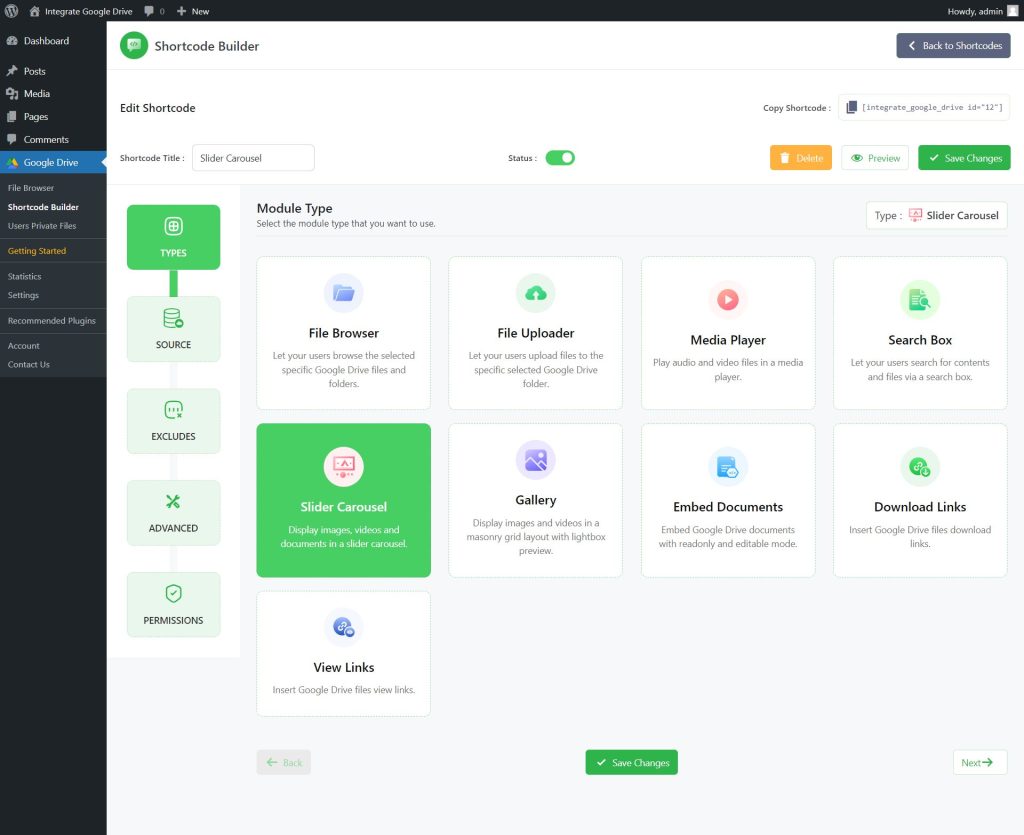The image size is (1024, 835).
Task: Click the Type: Slider Carousel indicator
Action: point(936,215)
